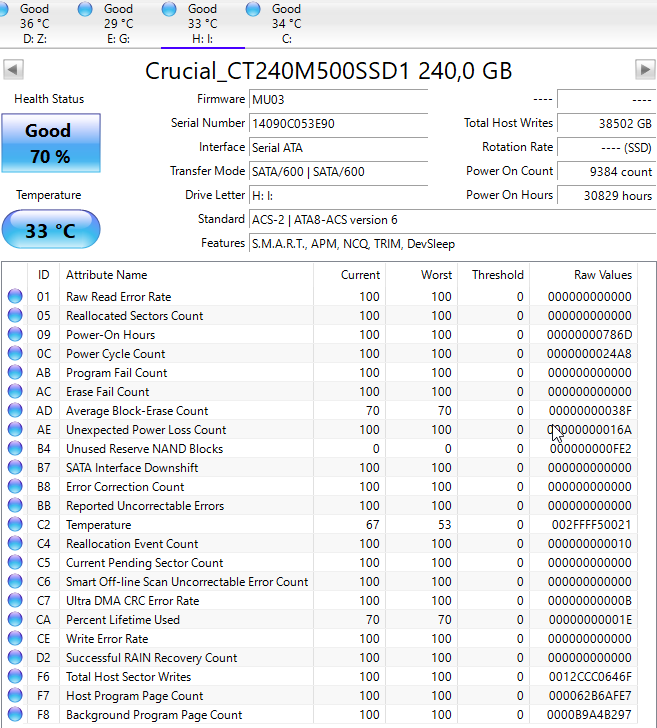
Task: Click status icon for Ultra DMA CRC Error Rate
Action: (x=15, y=601)
